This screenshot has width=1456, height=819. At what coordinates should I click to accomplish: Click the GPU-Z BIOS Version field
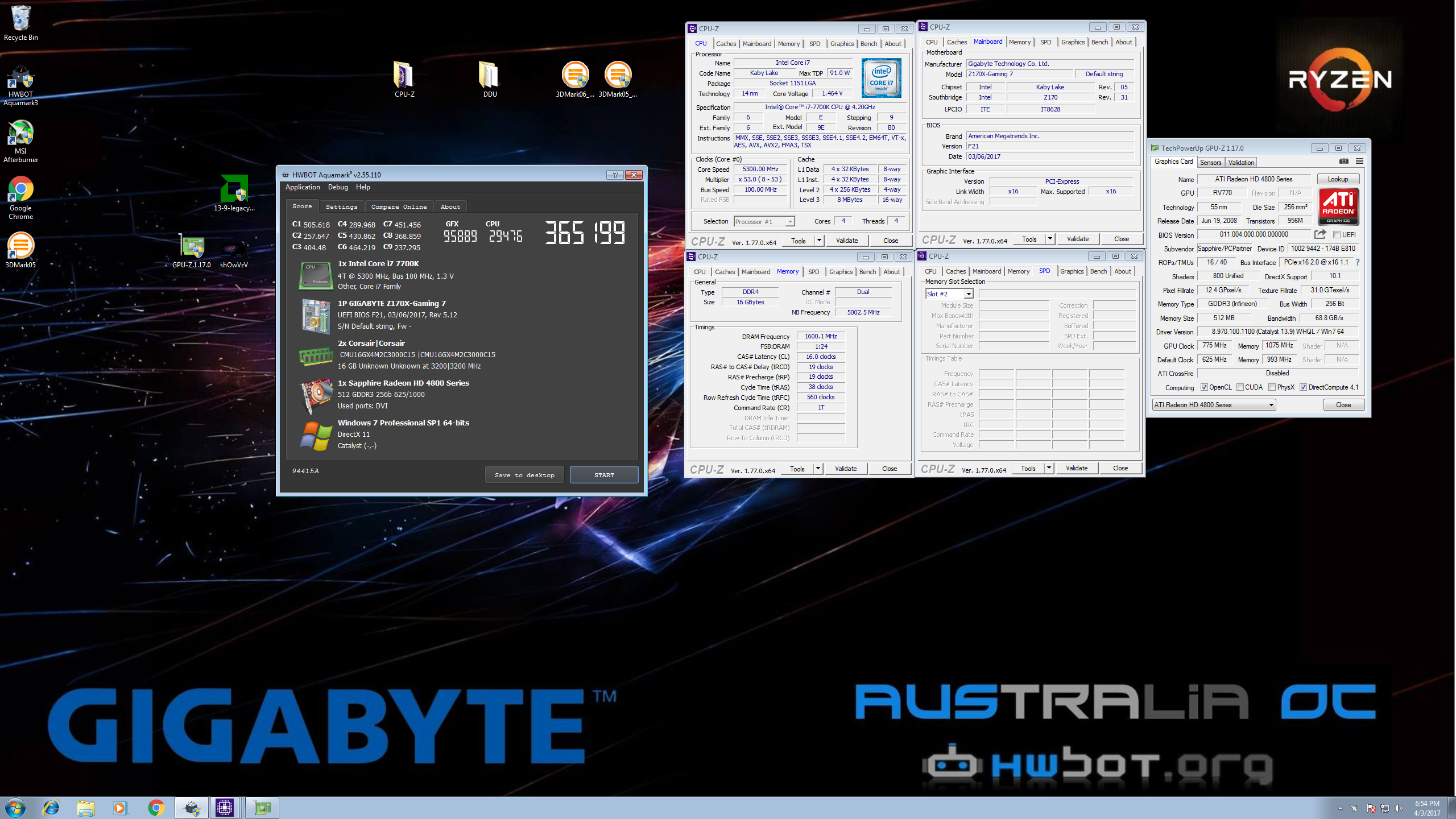click(x=1254, y=234)
